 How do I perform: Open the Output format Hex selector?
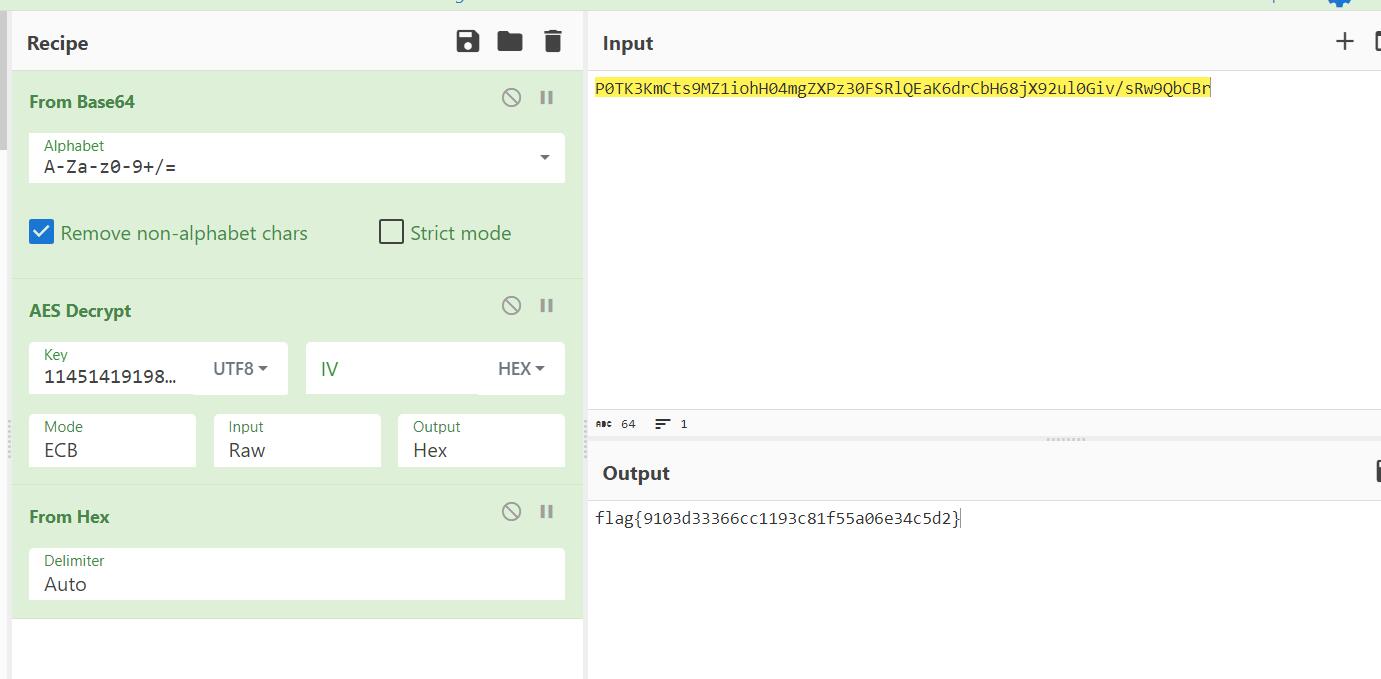(481, 441)
